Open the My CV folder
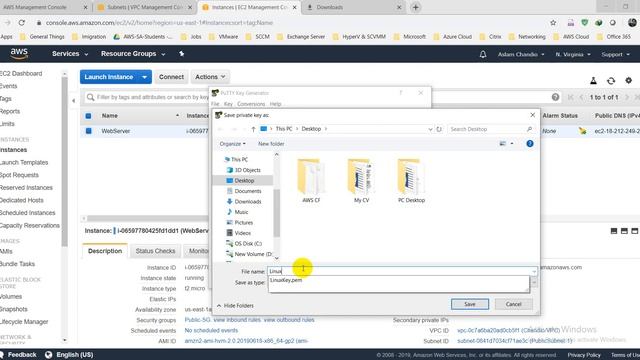 [x=361, y=180]
